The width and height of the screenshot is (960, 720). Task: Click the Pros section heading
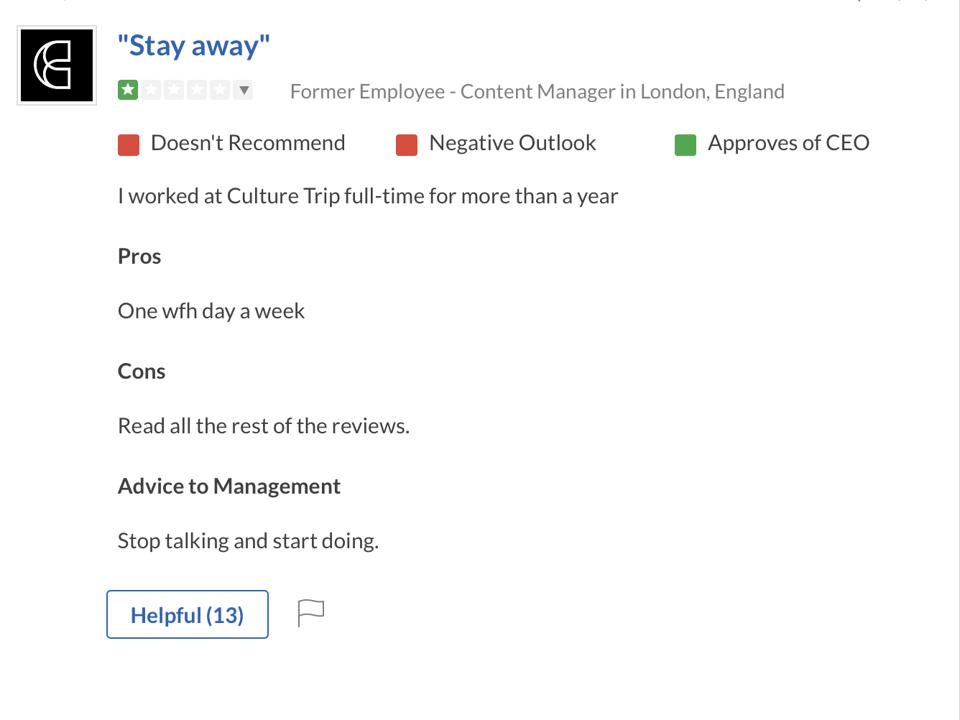[x=139, y=256]
